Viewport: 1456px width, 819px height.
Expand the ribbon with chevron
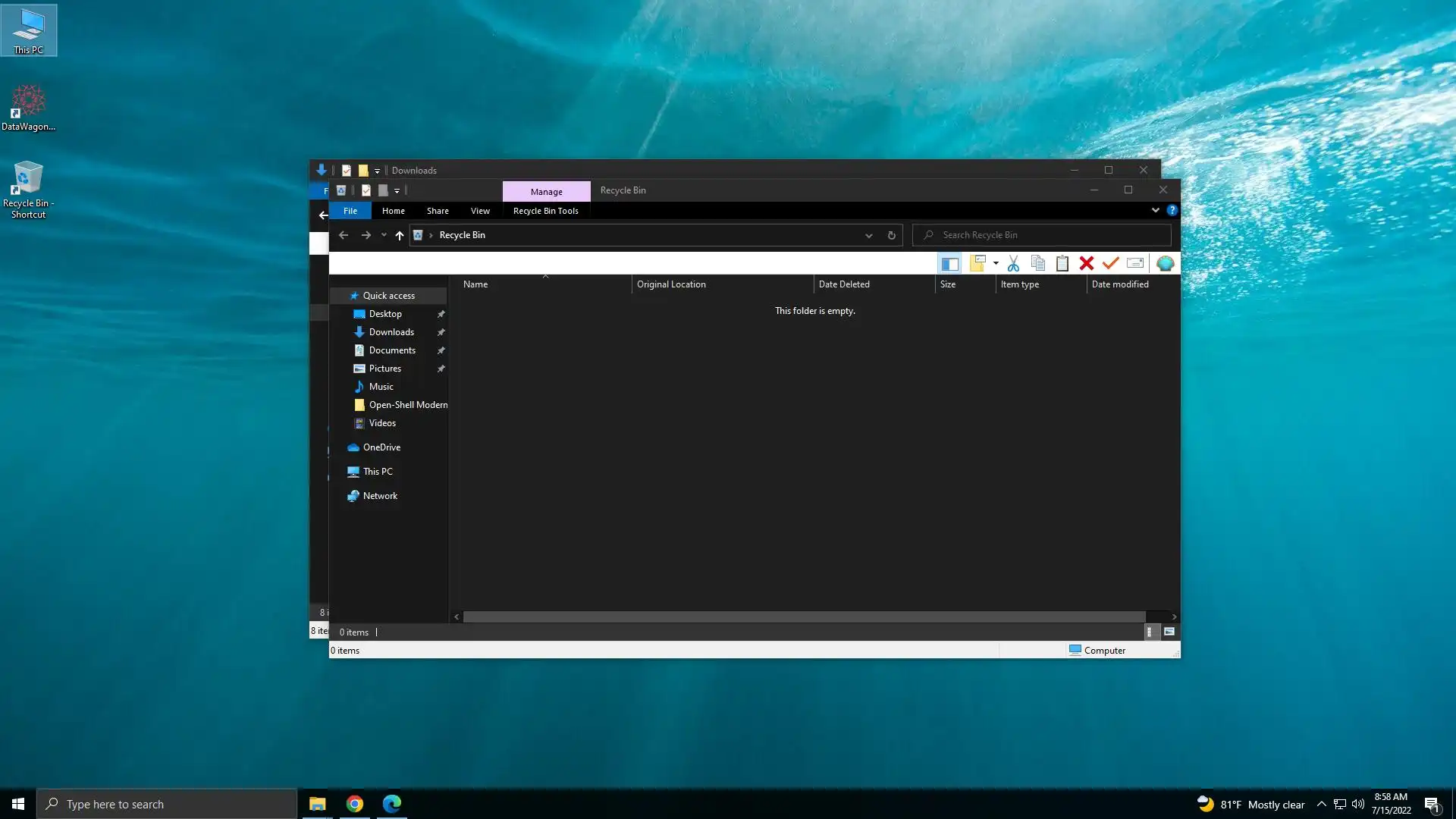(1155, 210)
